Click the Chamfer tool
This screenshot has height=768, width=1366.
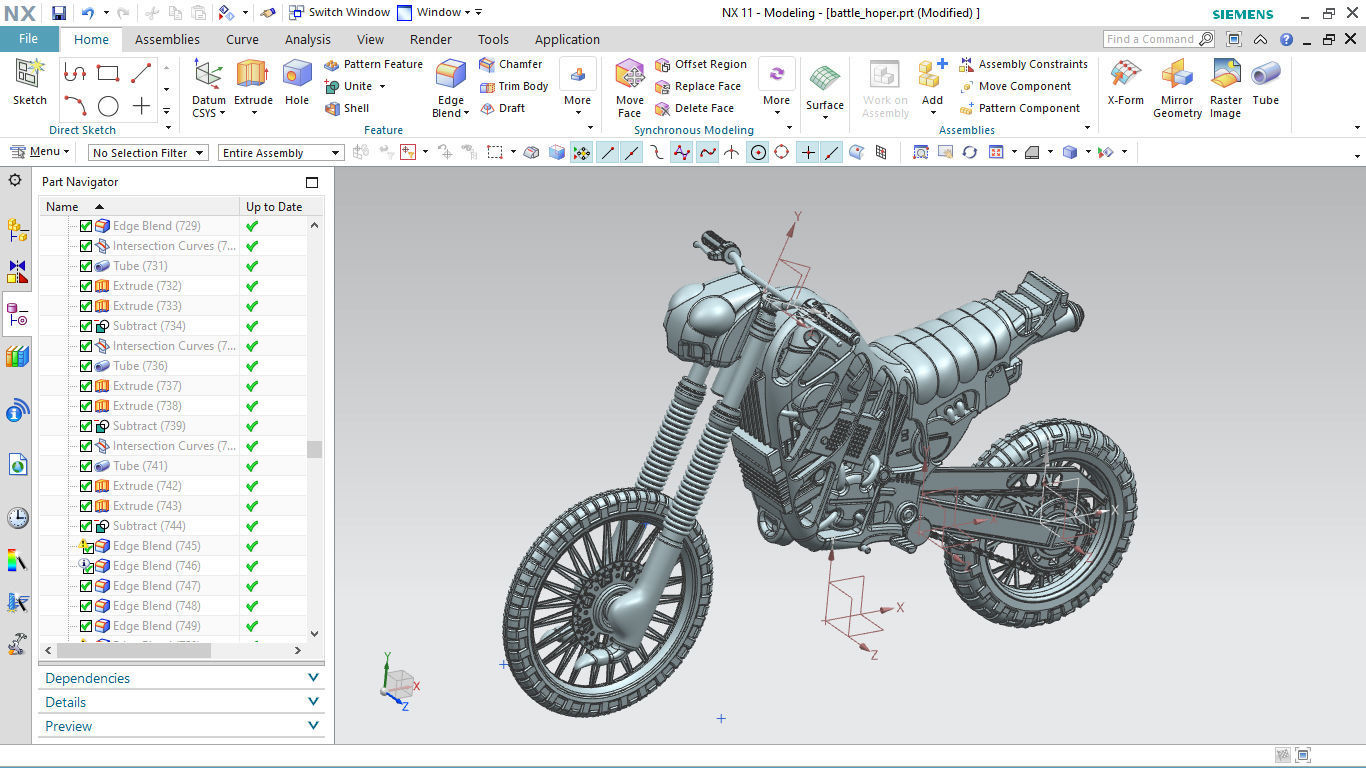pyautogui.click(x=510, y=64)
